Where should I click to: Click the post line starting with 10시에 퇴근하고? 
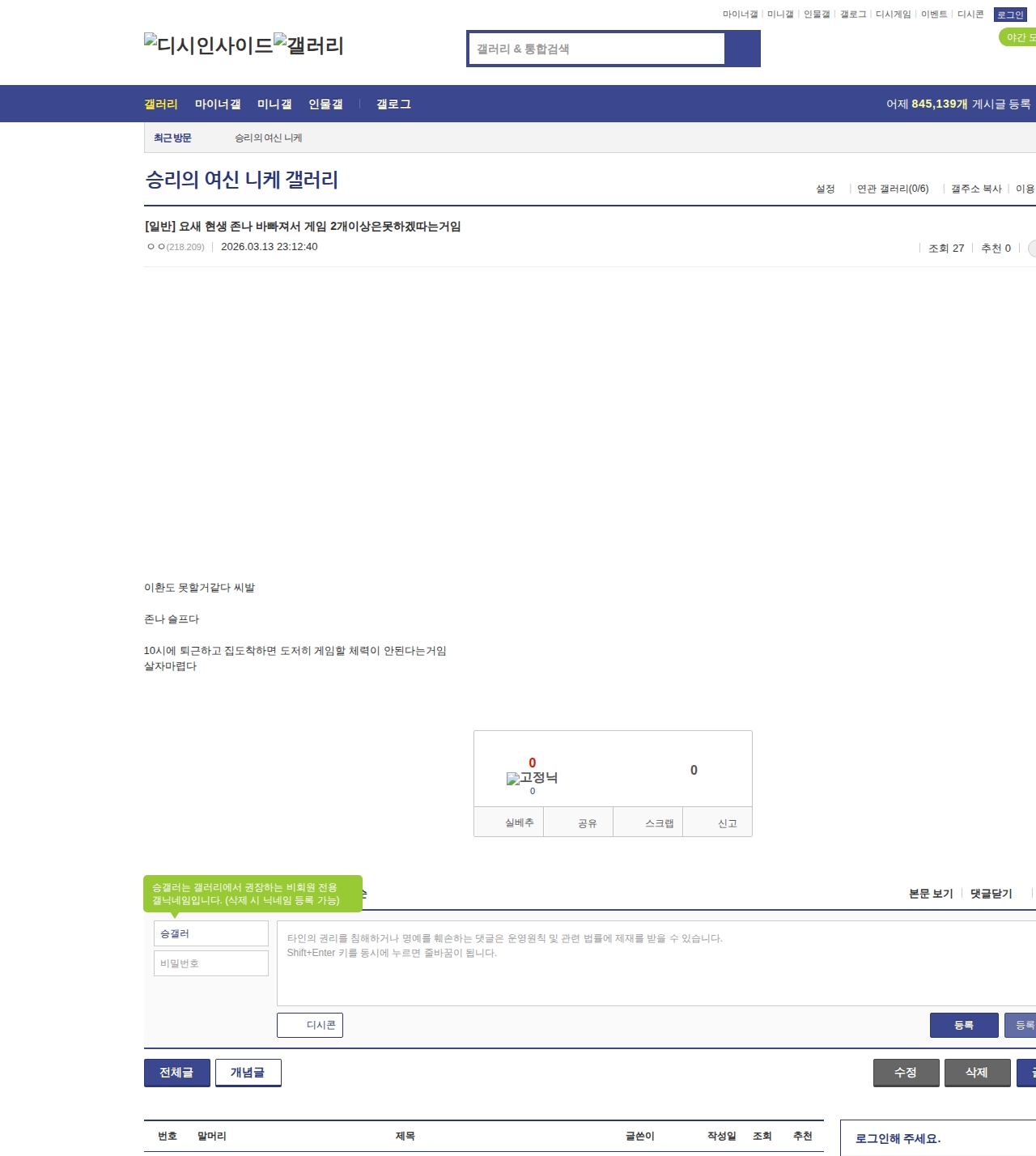295,651
